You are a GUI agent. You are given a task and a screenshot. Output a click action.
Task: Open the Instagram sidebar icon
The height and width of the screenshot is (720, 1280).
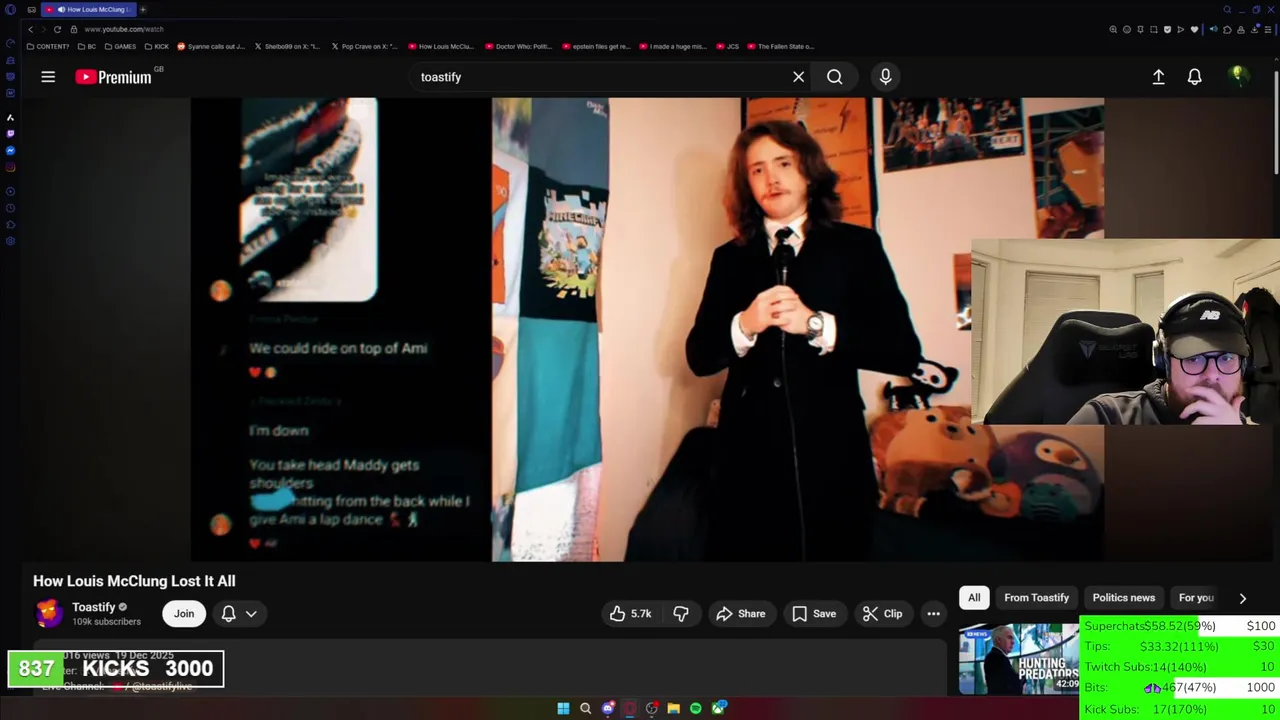coord(10,167)
